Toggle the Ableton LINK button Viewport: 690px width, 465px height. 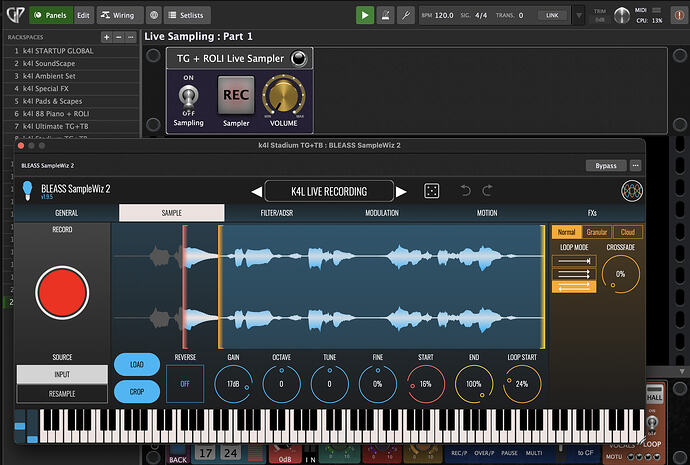coord(552,15)
